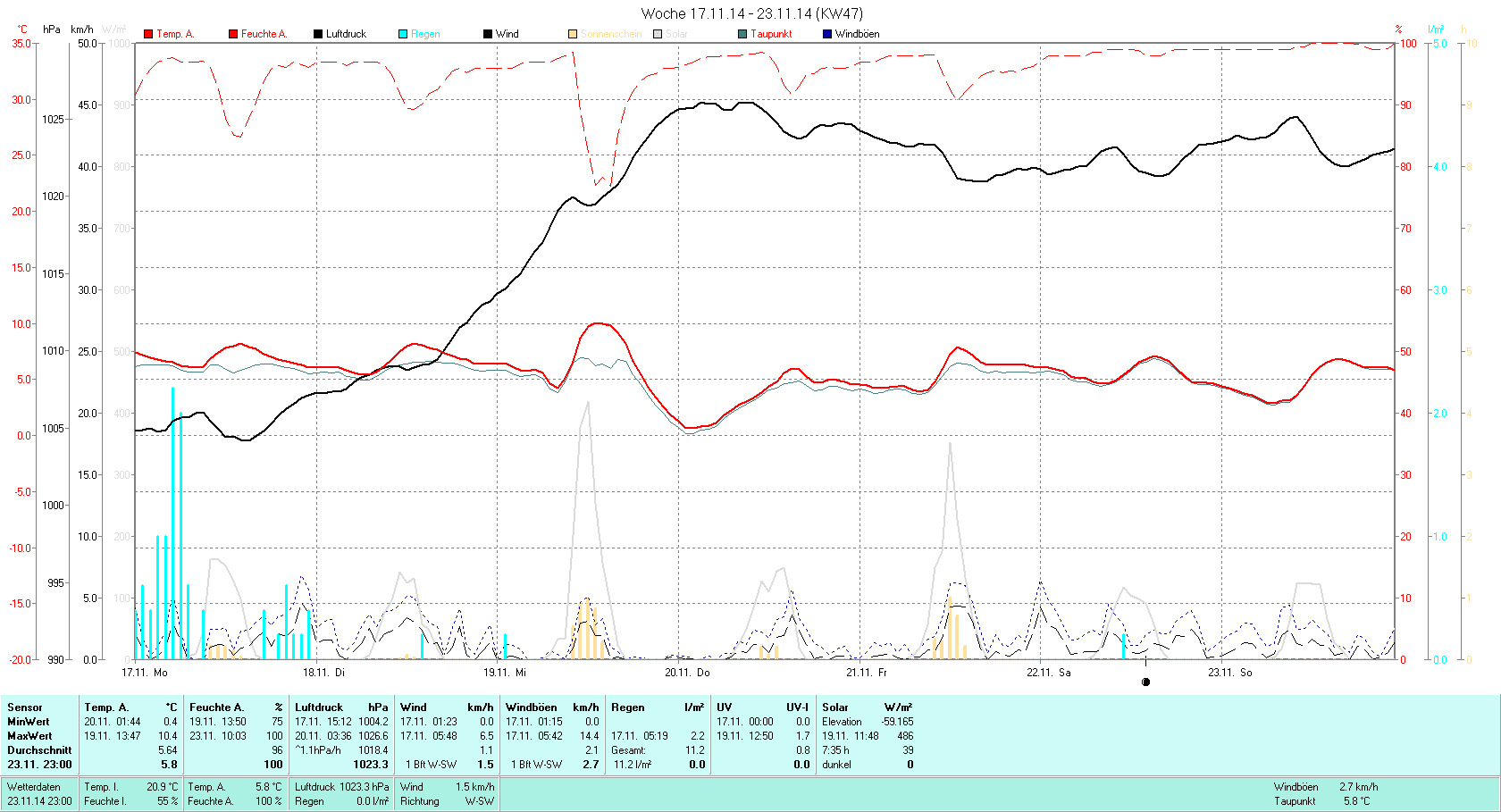Click the black Wind legend swatch
This screenshot has height=812, width=1501.
(488, 34)
